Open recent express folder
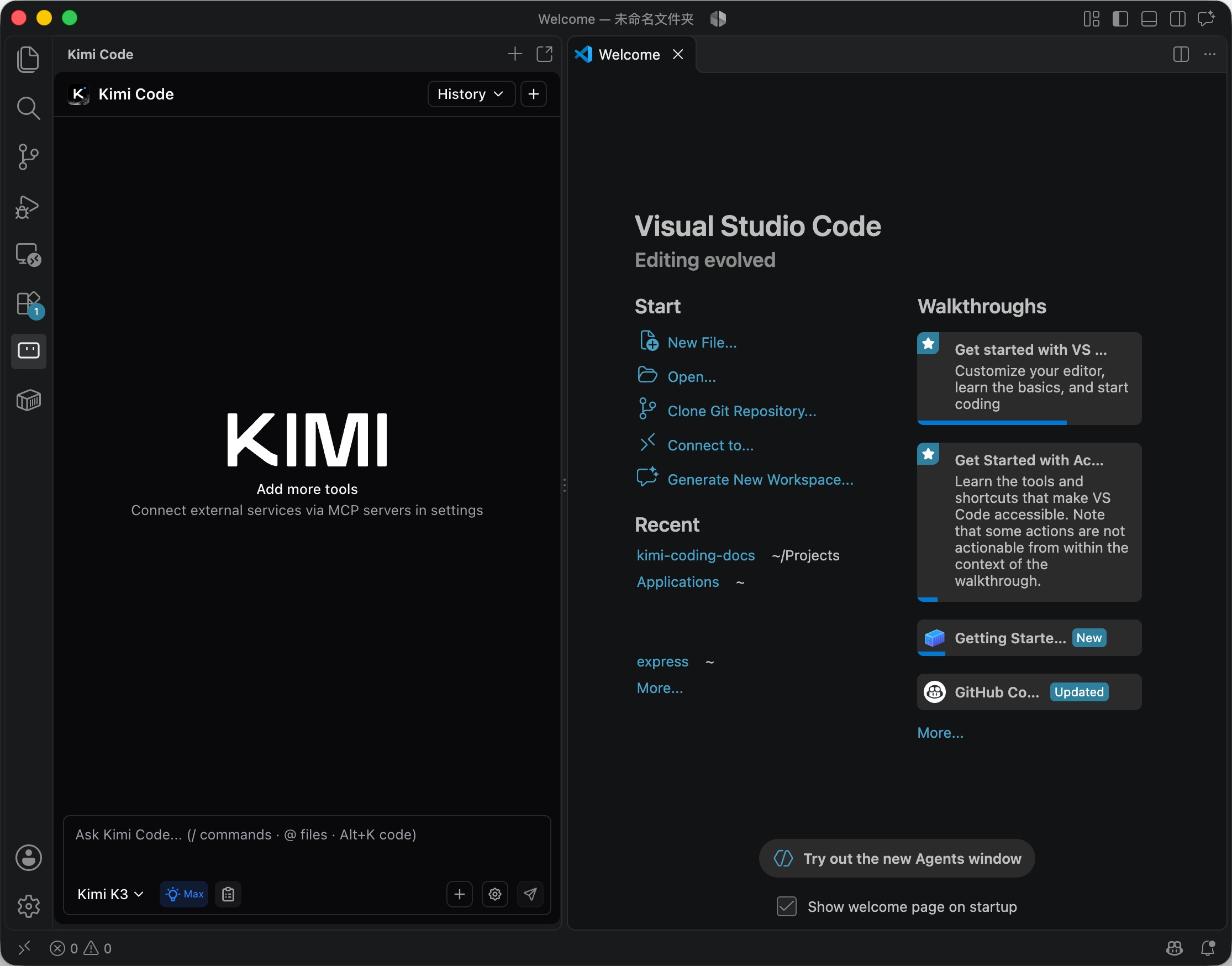 662,662
